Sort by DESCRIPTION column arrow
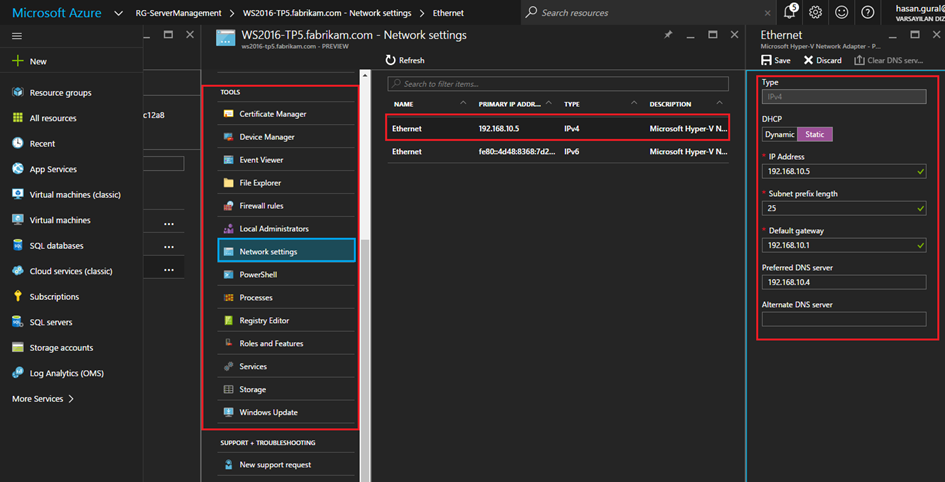Screen dimensions: 945x482 tap(720, 103)
